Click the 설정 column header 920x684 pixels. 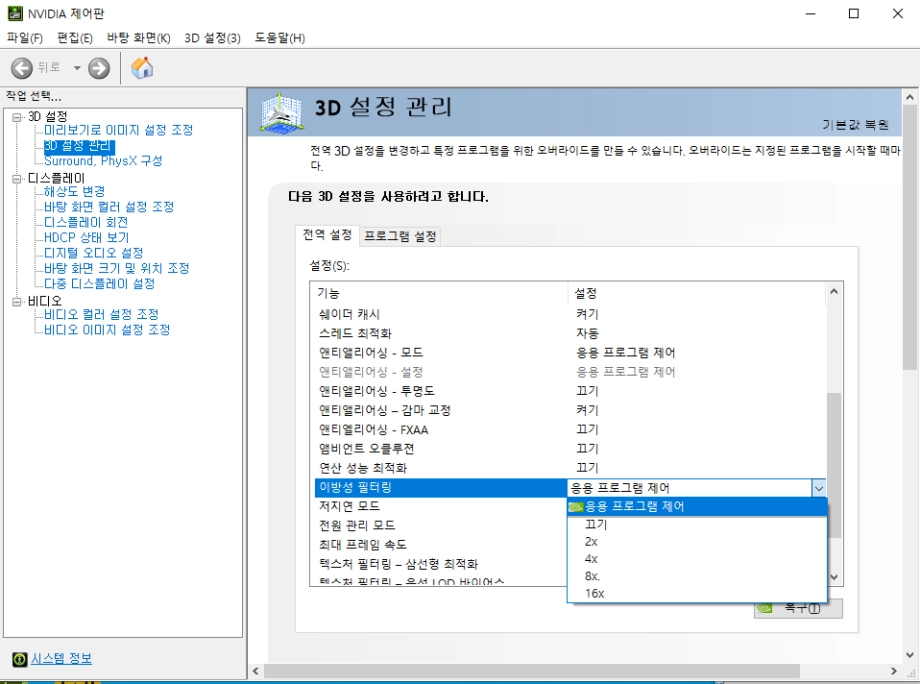tap(696, 293)
